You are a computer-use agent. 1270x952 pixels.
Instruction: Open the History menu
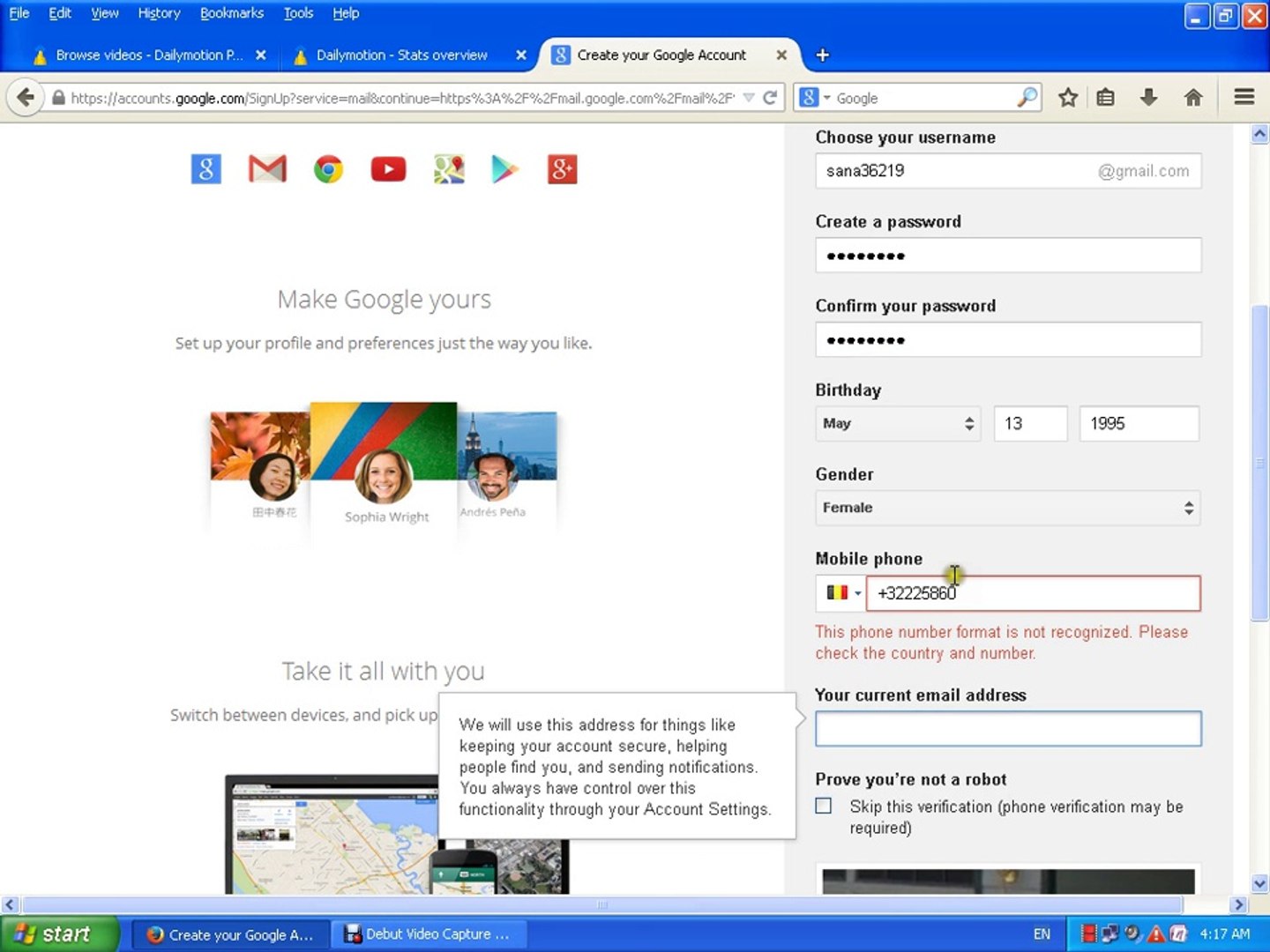coord(159,13)
